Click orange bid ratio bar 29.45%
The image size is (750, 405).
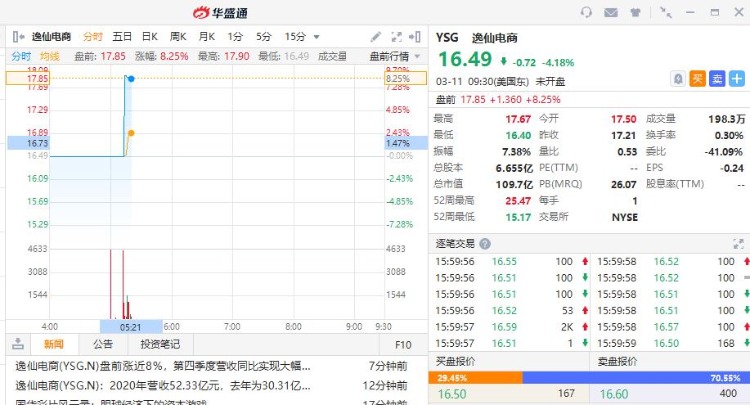[x=475, y=378]
